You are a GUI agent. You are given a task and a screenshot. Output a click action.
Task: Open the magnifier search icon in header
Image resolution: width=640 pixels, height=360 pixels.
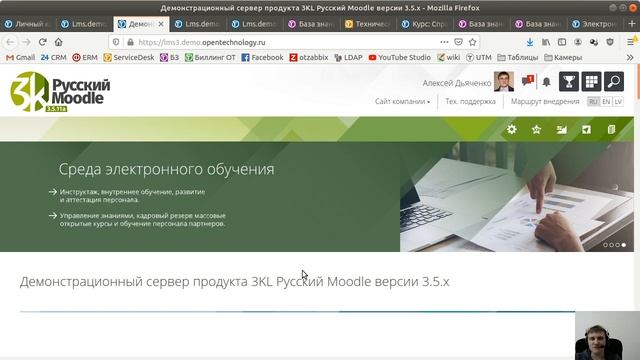coord(614,82)
